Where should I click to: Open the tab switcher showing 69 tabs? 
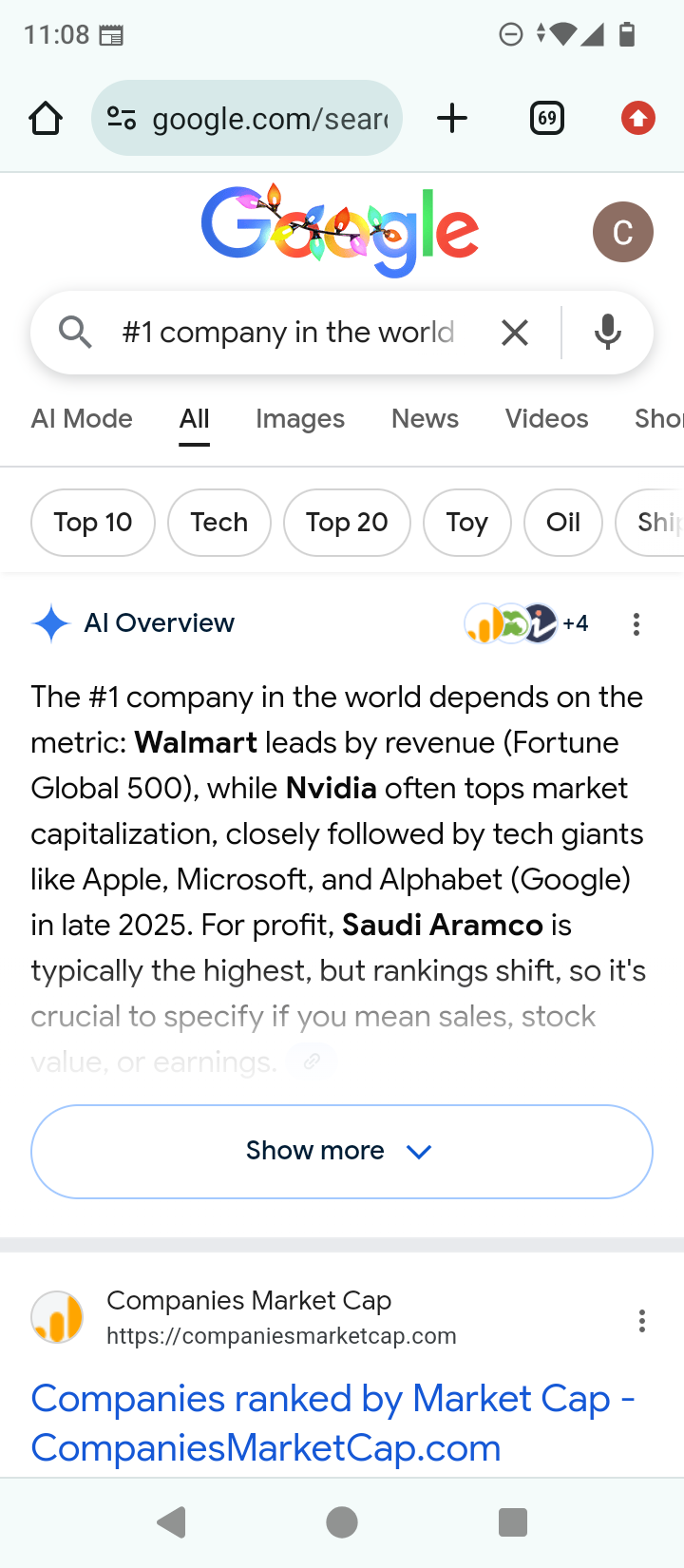(x=546, y=119)
